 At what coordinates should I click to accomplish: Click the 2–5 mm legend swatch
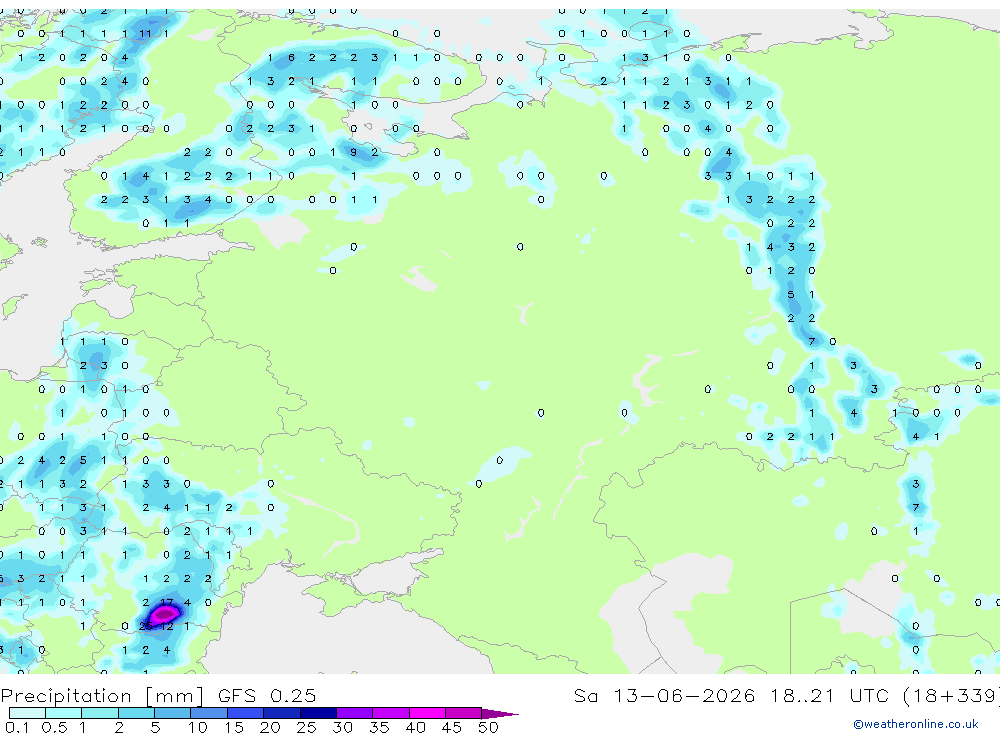coord(136,713)
